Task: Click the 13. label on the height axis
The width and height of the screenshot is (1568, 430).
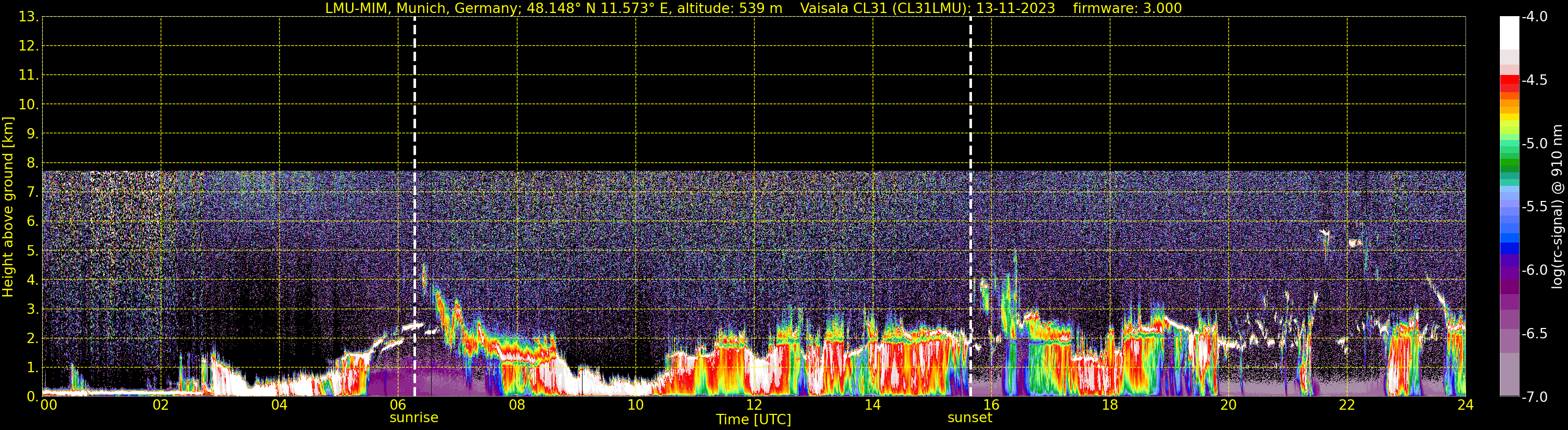Action: (x=29, y=17)
